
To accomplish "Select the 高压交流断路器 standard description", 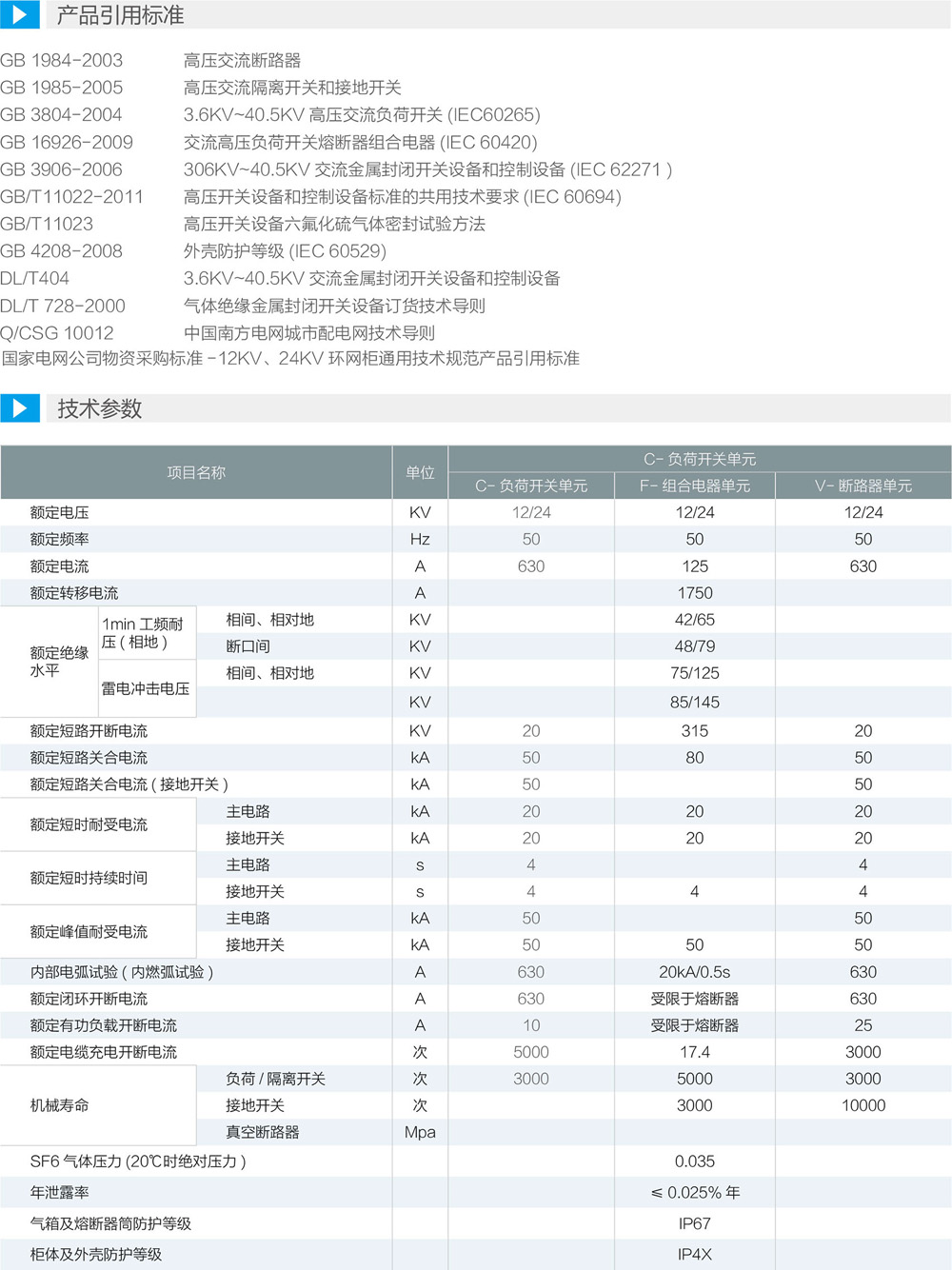I will point(242,60).
